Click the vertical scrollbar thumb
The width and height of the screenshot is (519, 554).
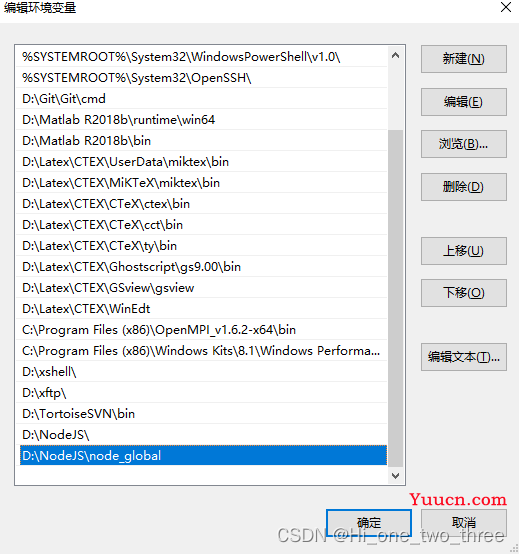coord(396,298)
